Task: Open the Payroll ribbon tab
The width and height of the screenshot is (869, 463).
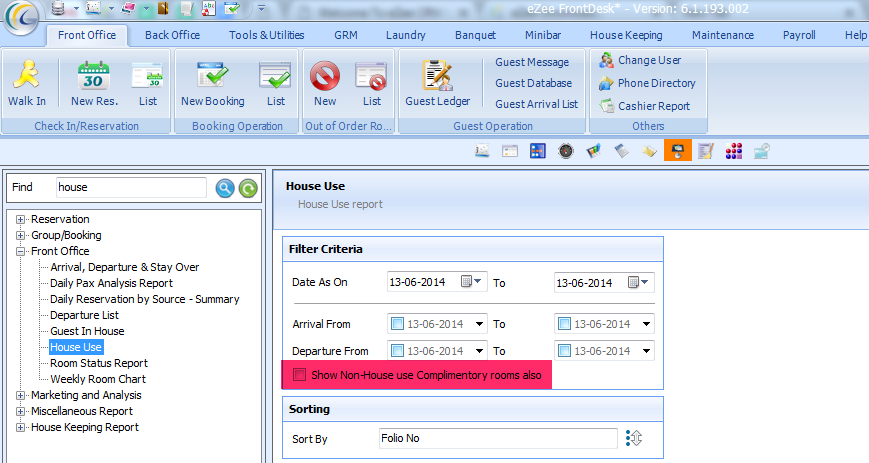Action: (799, 35)
